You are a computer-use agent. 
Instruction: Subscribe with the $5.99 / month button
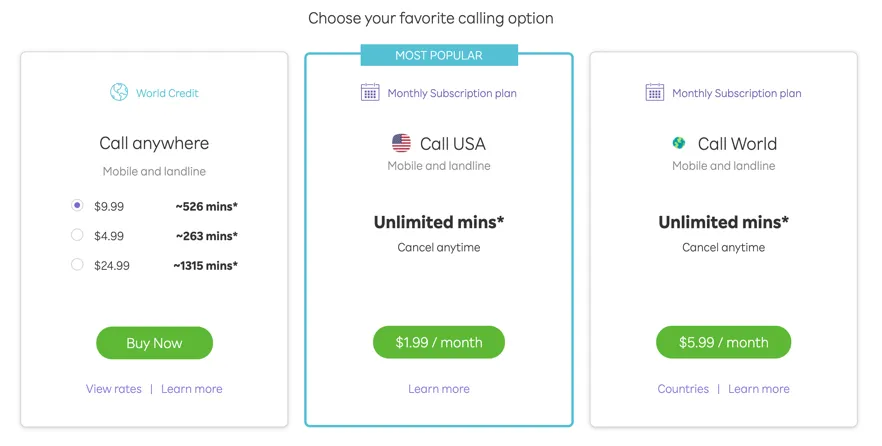[x=723, y=342]
